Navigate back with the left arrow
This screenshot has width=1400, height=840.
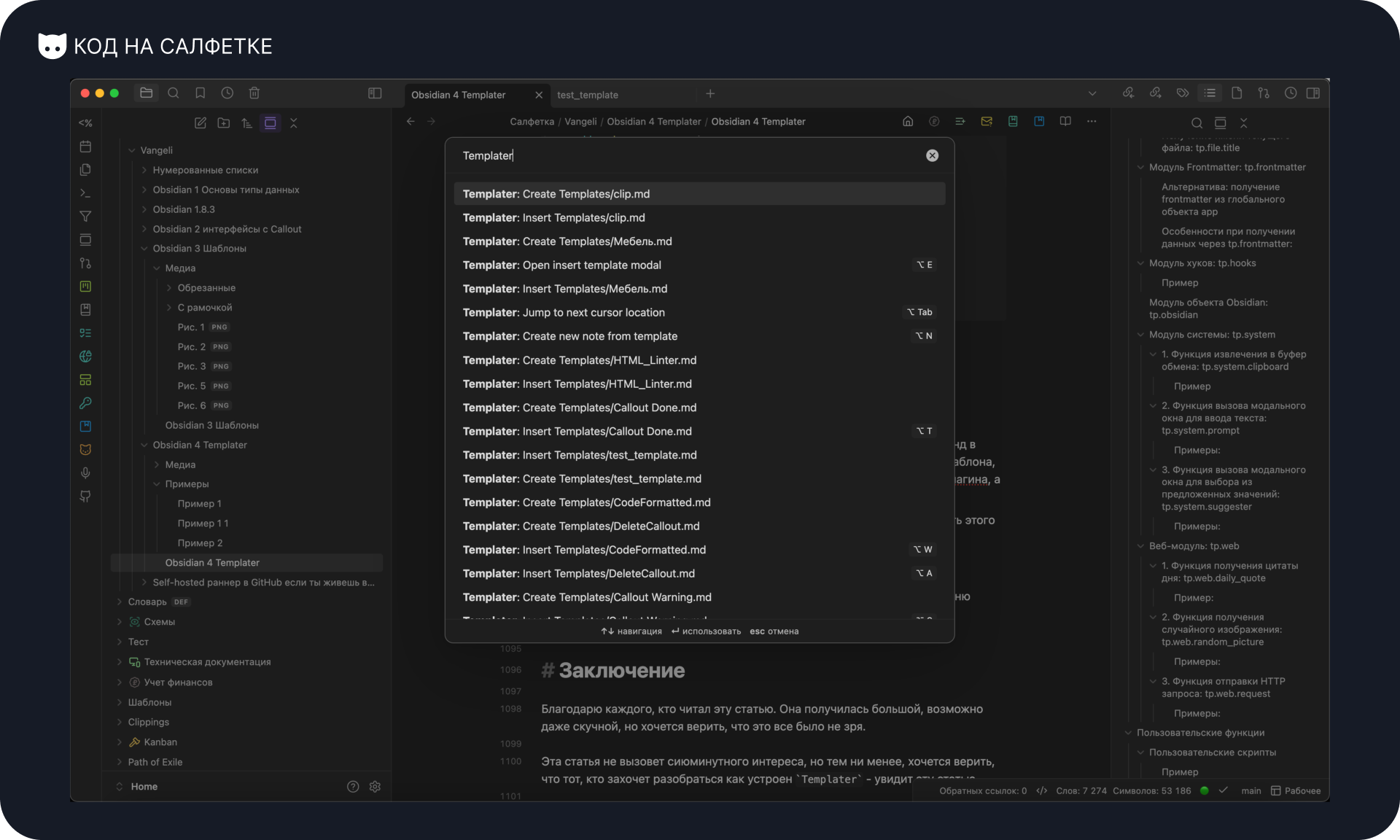pos(411,122)
